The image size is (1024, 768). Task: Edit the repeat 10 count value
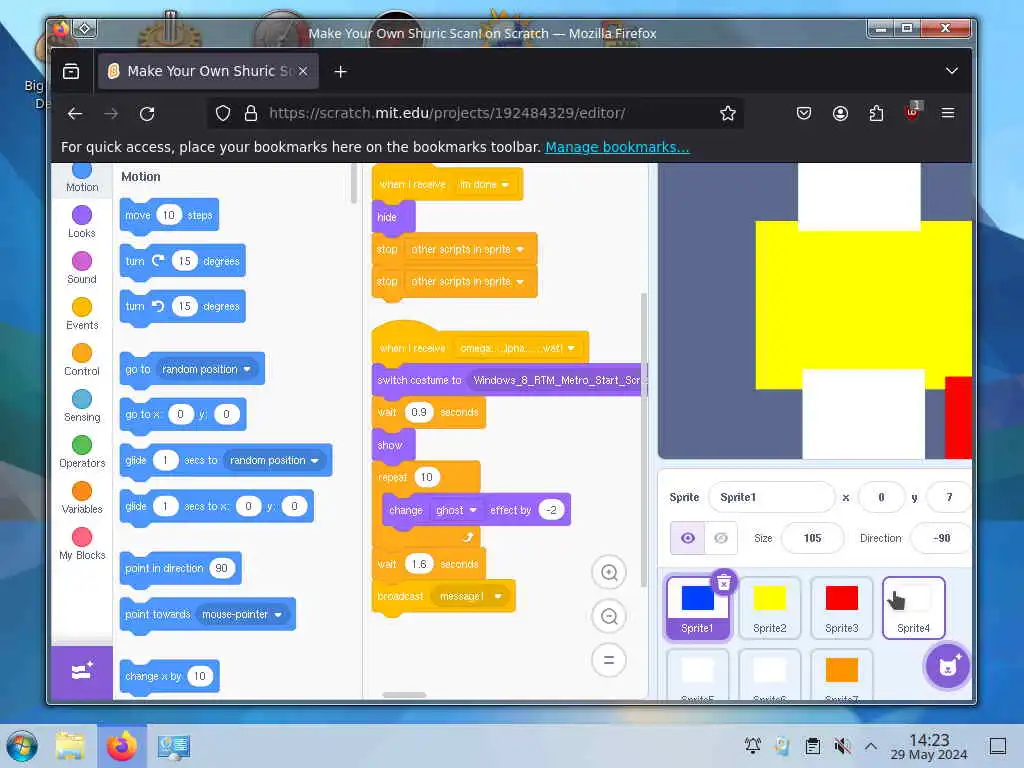426,477
